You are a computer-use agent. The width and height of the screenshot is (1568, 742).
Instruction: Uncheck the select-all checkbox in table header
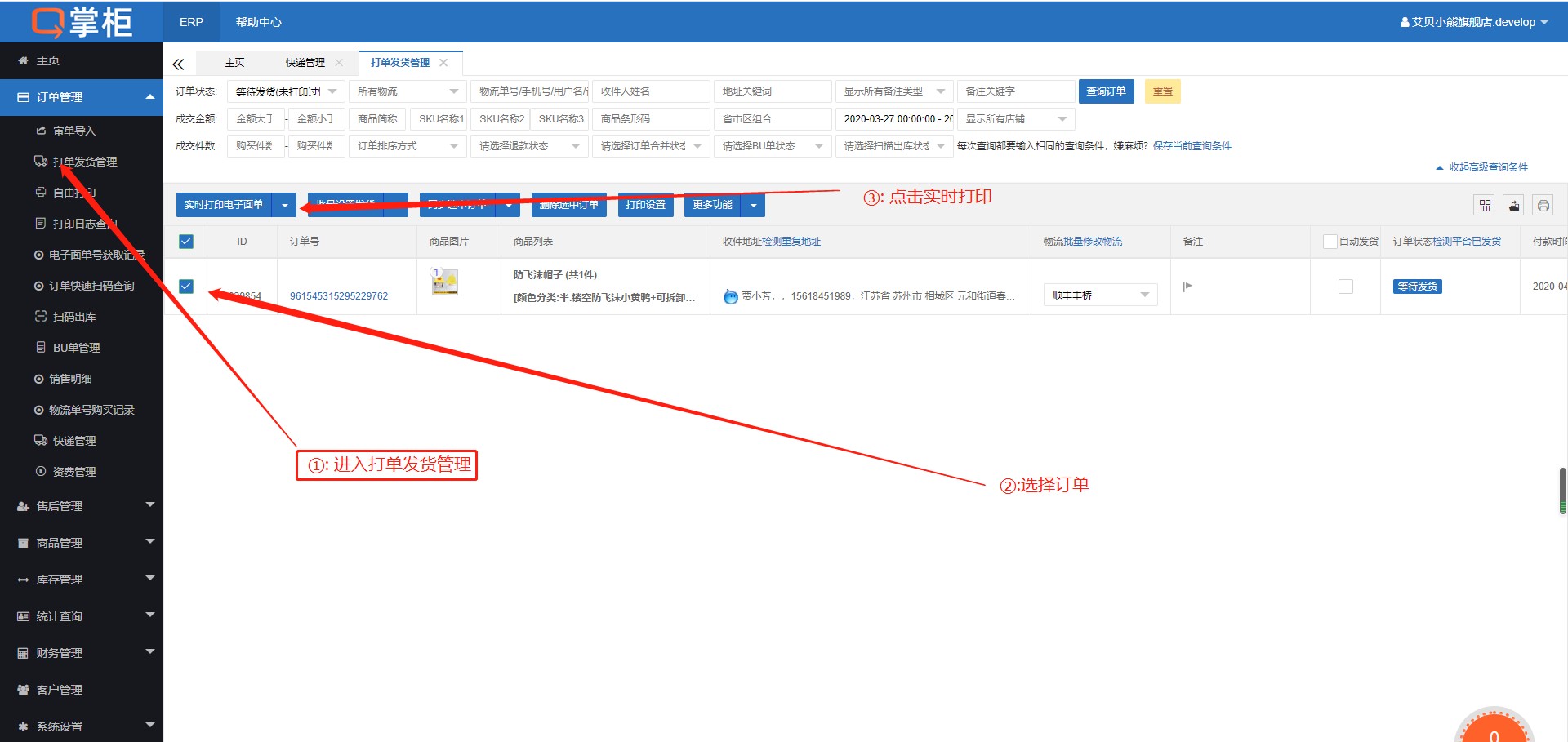(186, 242)
